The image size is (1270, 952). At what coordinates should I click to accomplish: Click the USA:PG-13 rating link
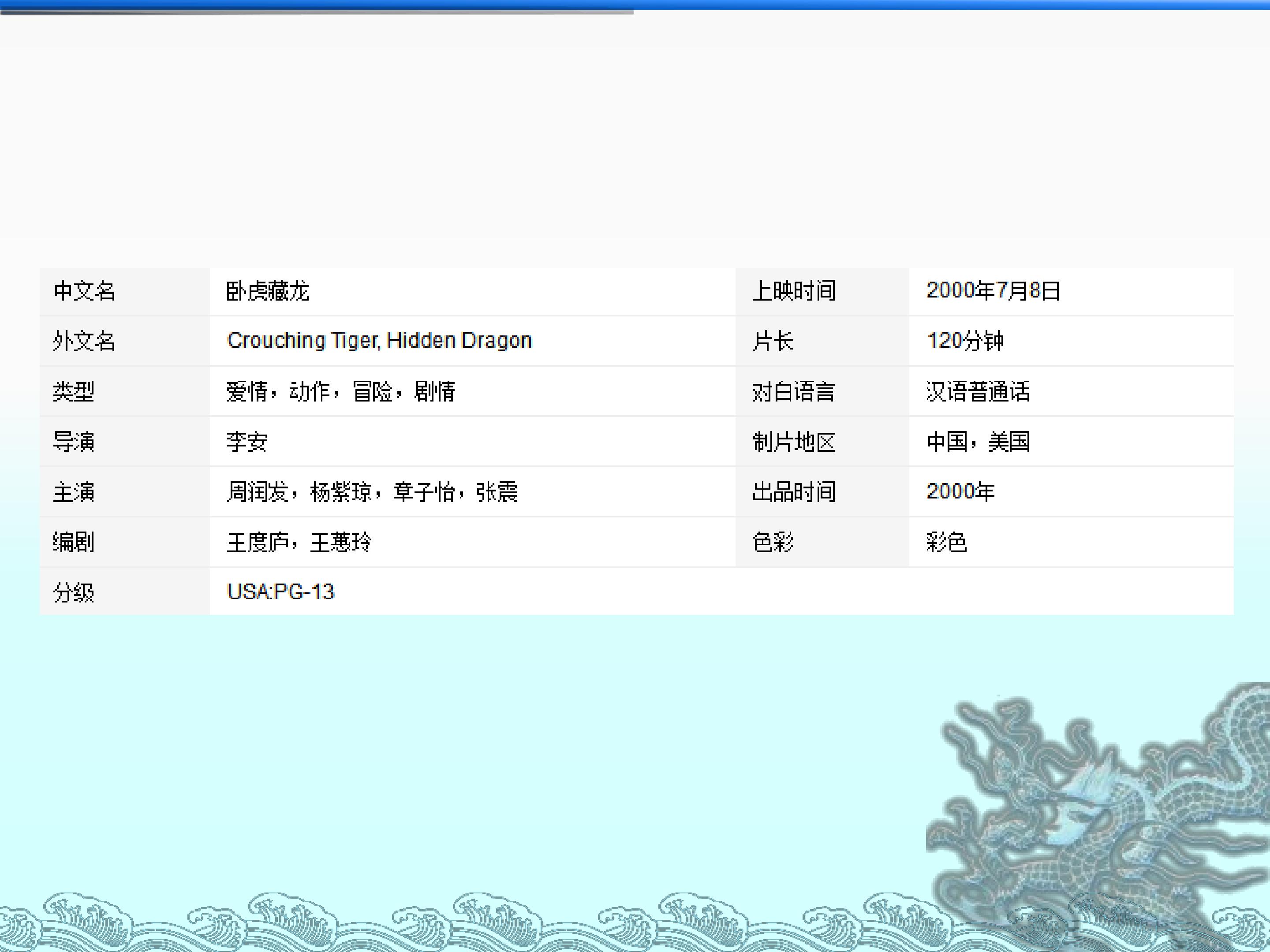click(280, 591)
